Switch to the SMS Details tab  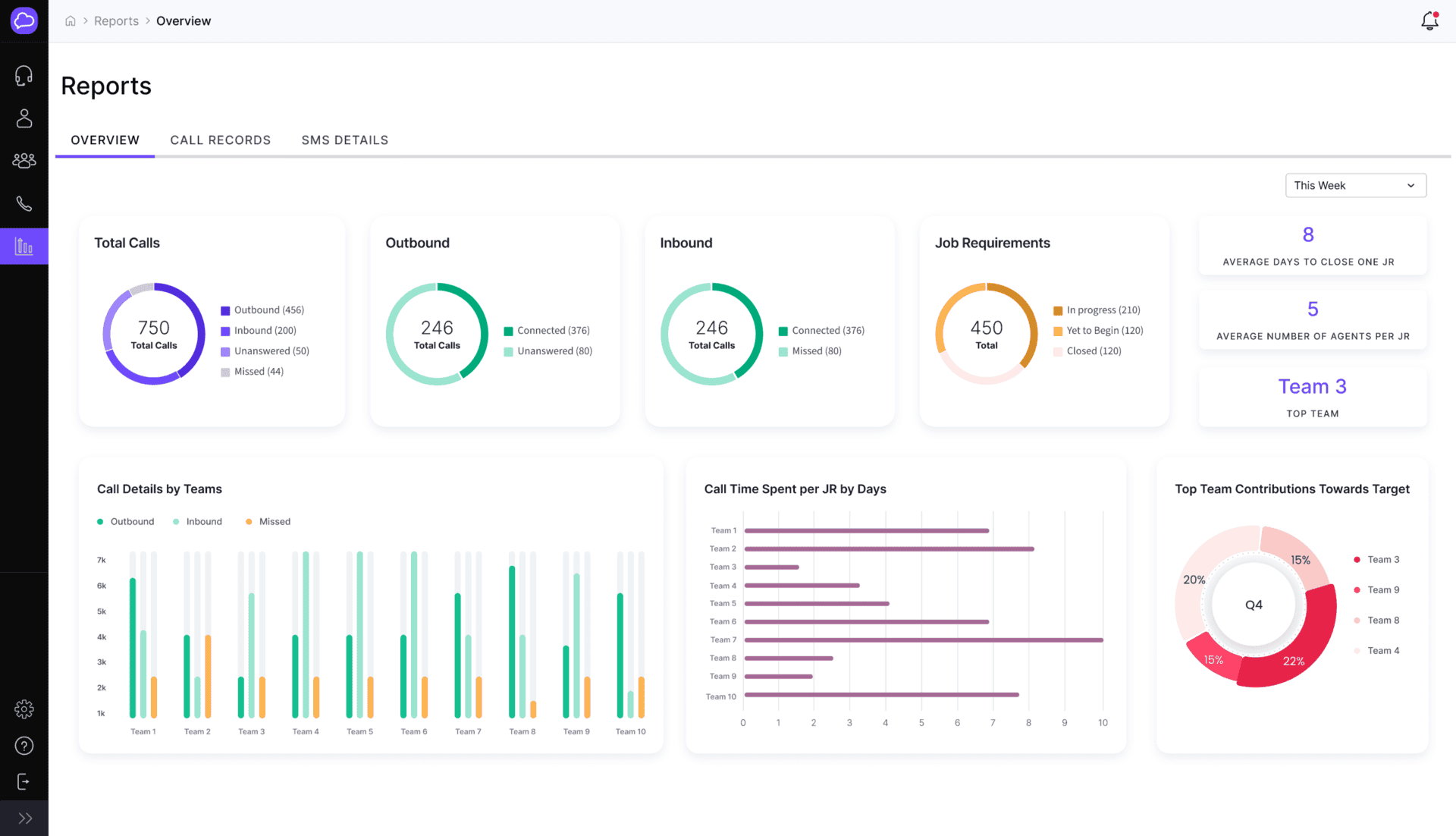[x=344, y=140]
